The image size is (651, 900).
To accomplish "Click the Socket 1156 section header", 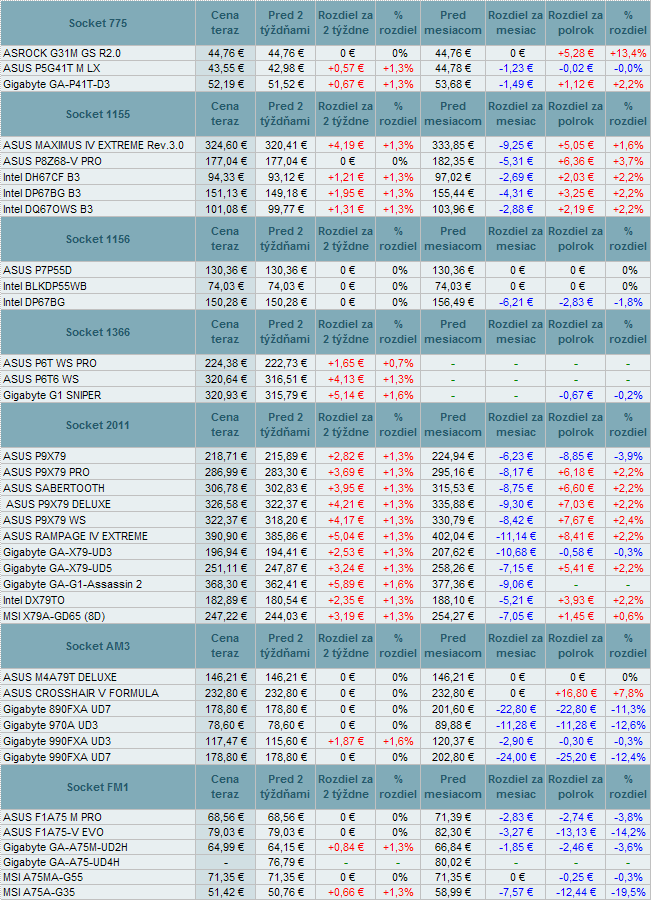I will click(98, 239).
